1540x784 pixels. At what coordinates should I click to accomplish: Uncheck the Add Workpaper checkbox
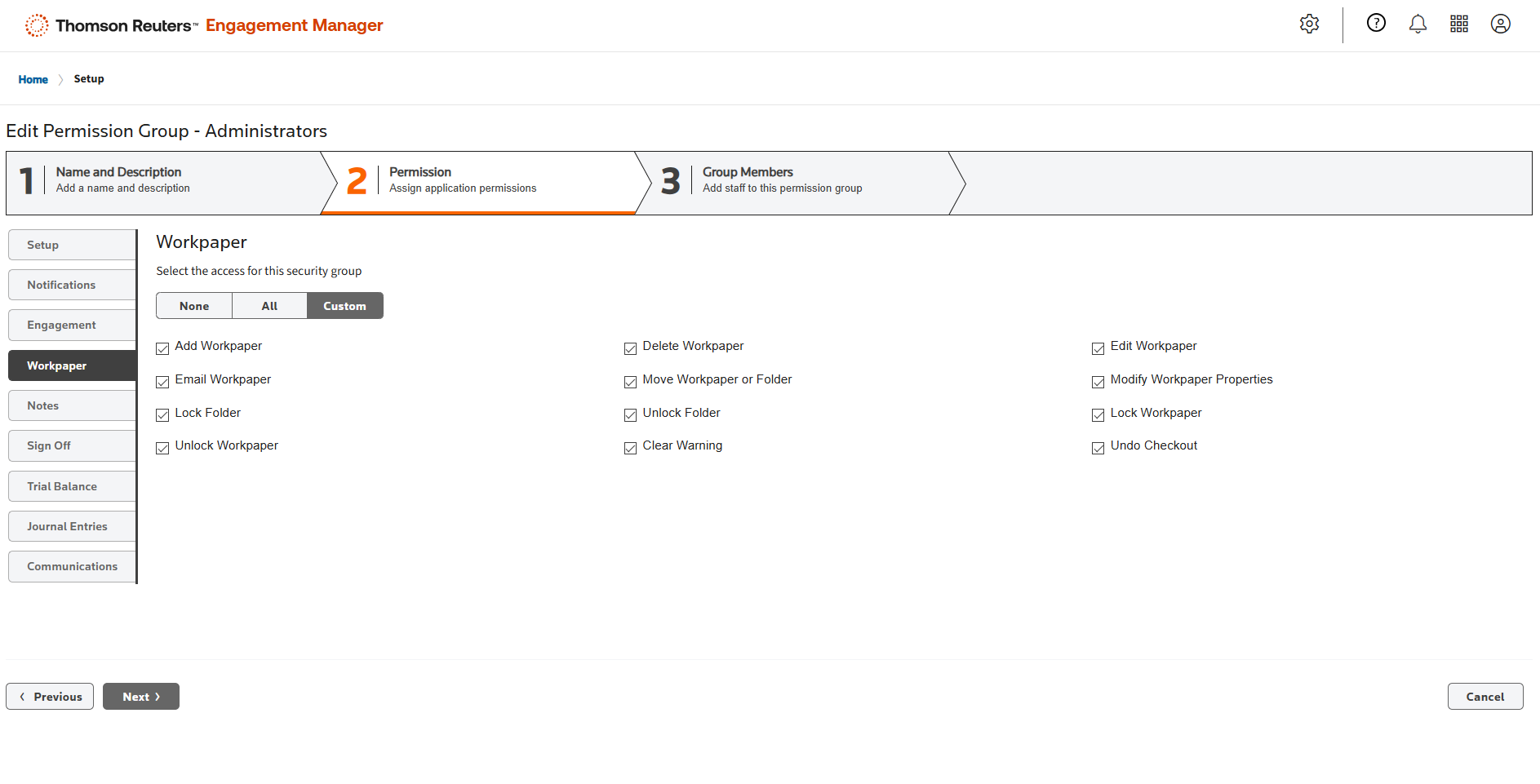(x=162, y=348)
